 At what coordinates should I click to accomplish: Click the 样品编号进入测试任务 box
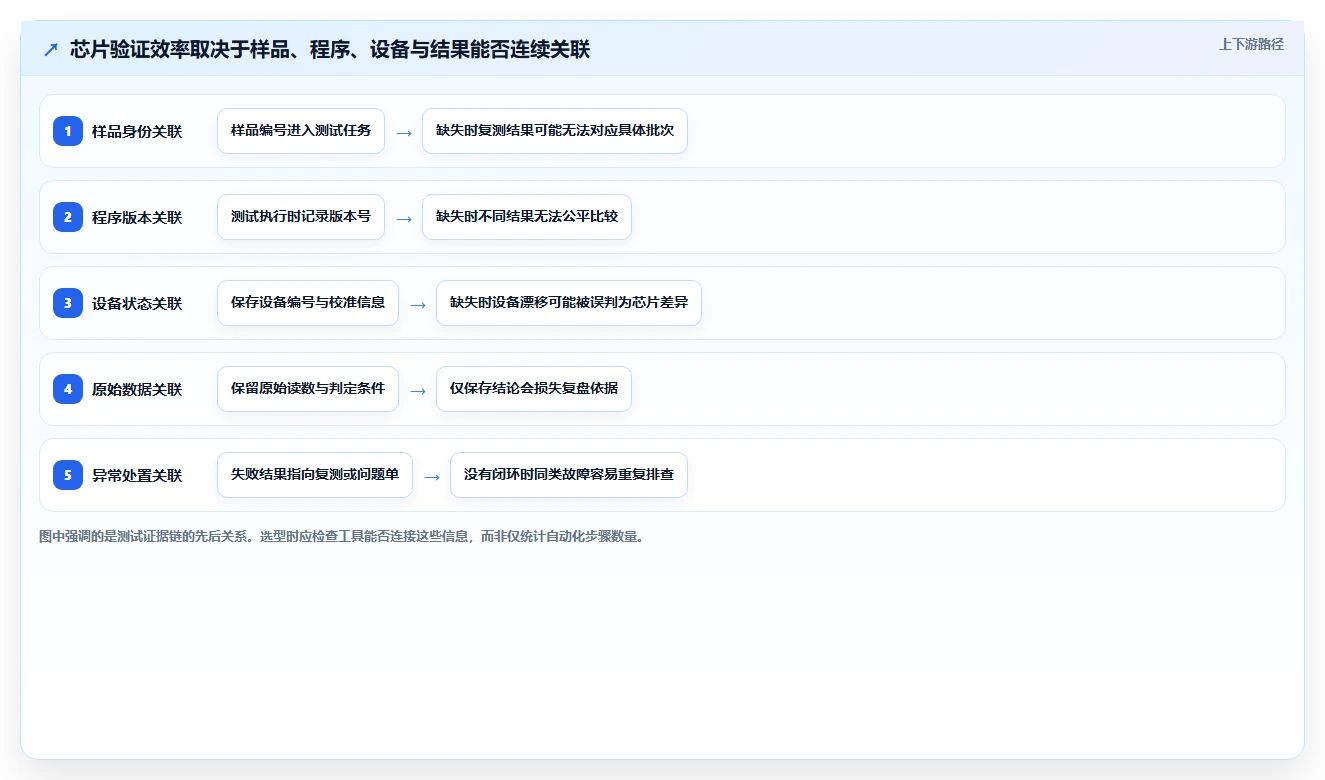[x=301, y=131]
